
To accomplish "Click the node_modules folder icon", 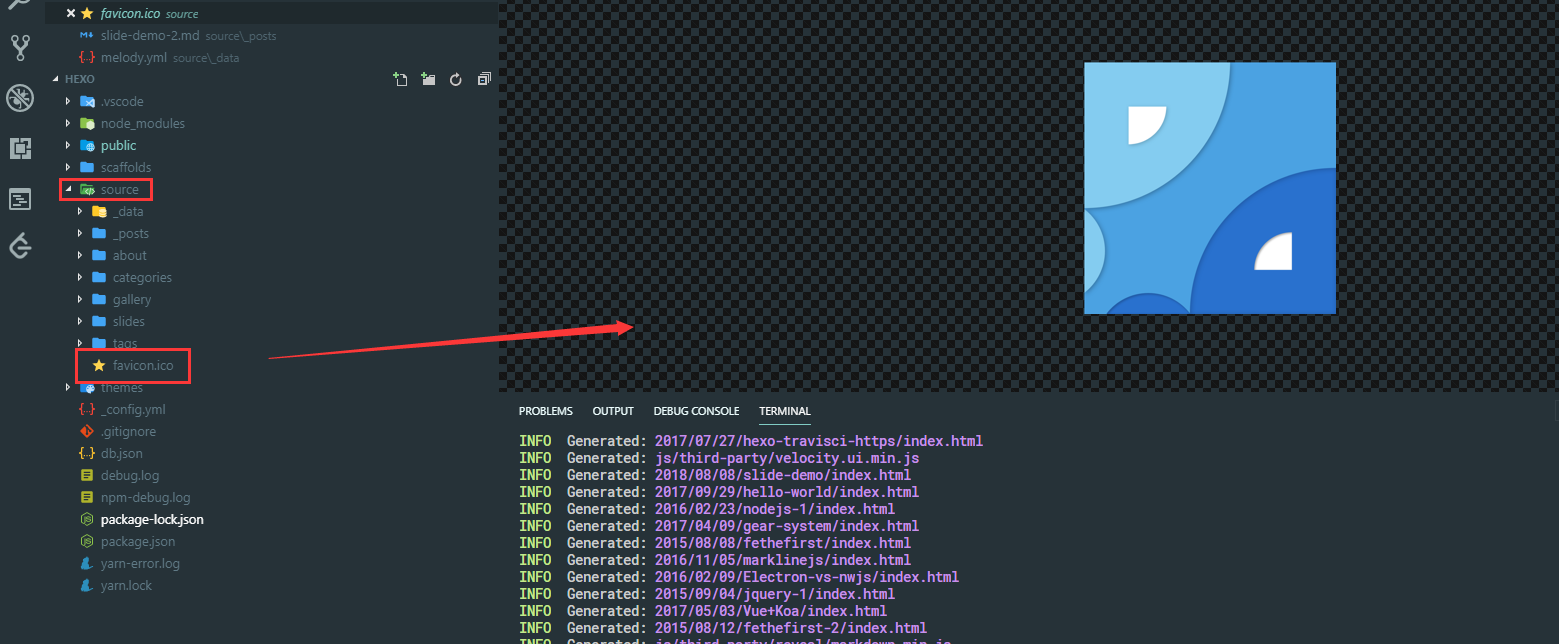I will [x=87, y=123].
